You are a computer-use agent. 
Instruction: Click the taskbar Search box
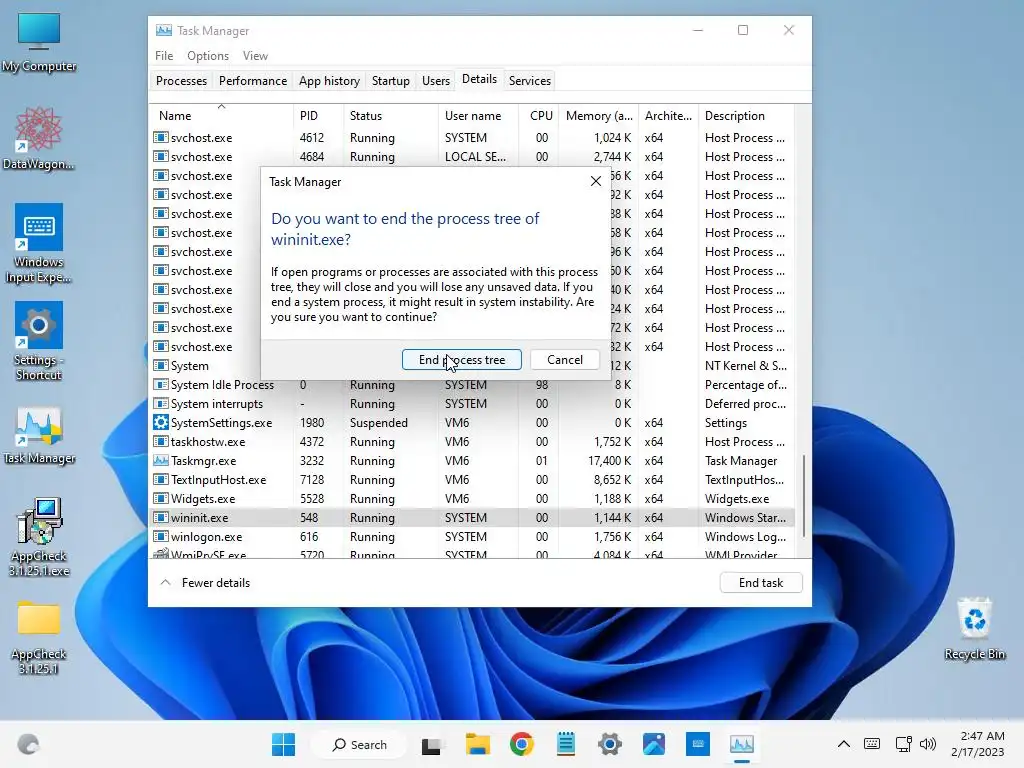(359, 744)
